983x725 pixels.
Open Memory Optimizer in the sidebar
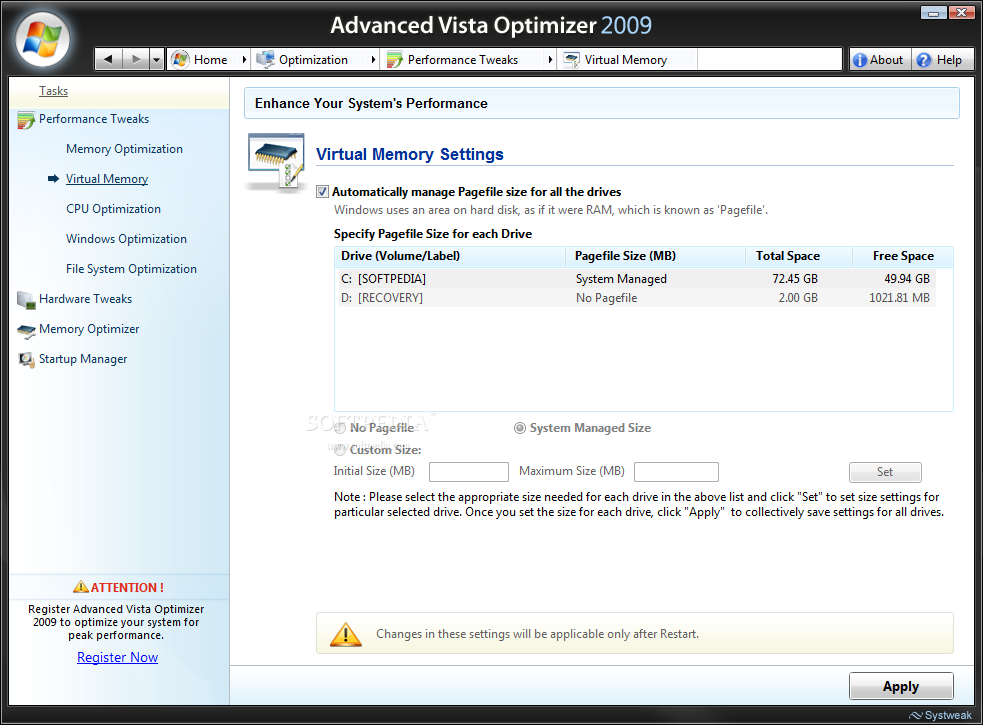pos(89,329)
